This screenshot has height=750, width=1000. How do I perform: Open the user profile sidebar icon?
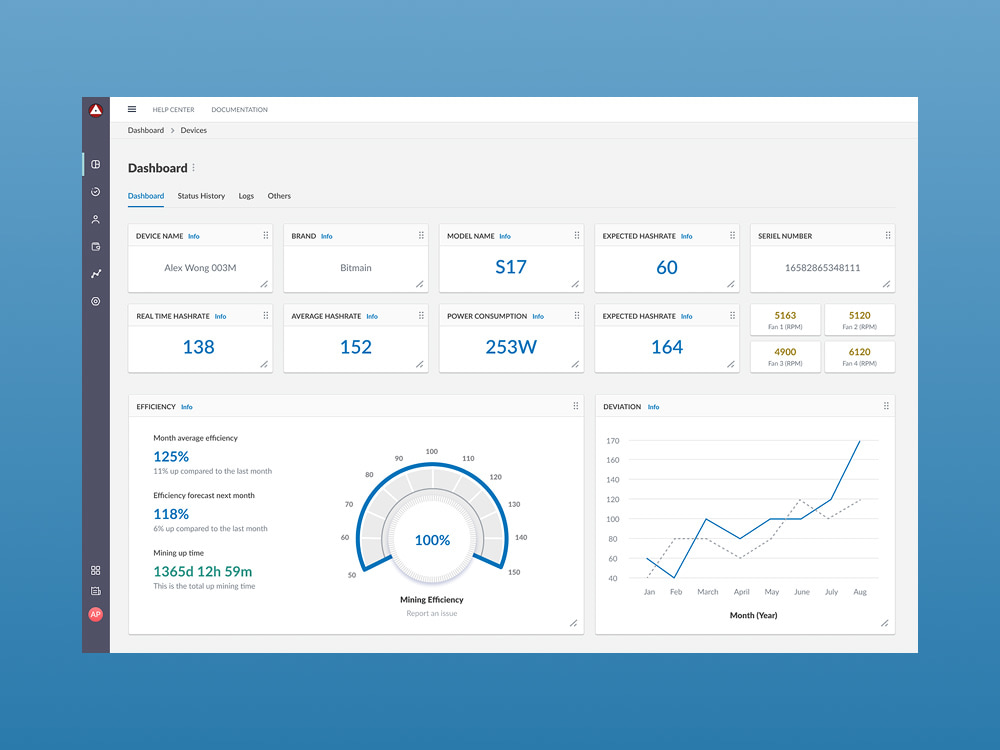(96, 219)
